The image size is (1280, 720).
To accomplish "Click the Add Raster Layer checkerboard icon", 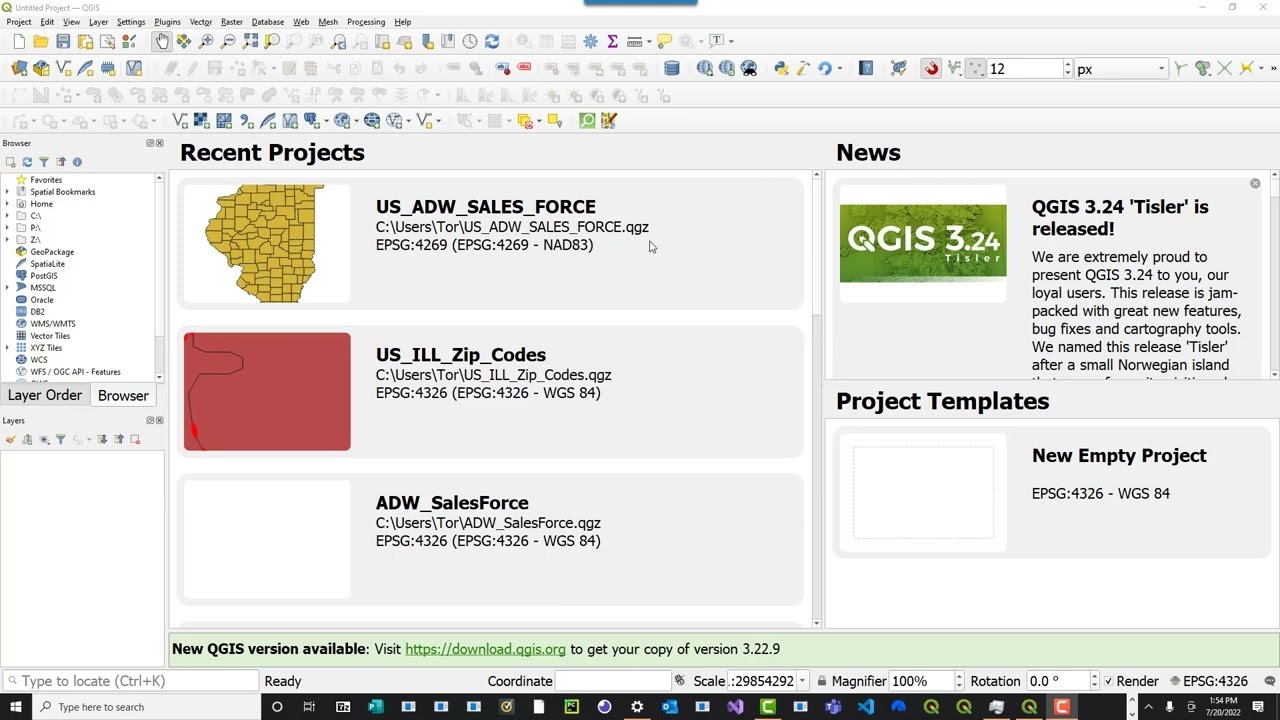I will (x=201, y=120).
